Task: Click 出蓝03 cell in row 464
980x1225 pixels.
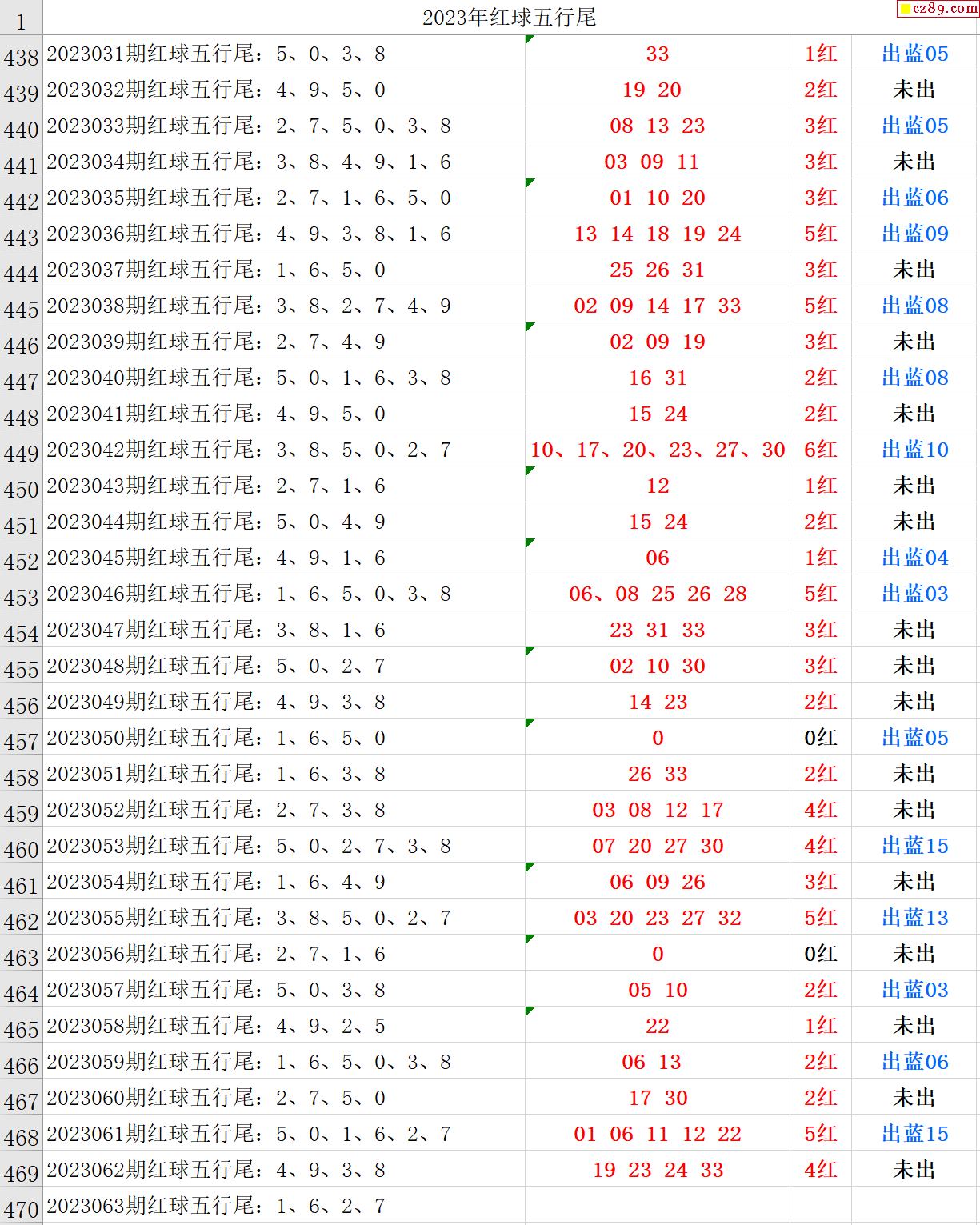Action: pyautogui.click(x=914, y=990)
